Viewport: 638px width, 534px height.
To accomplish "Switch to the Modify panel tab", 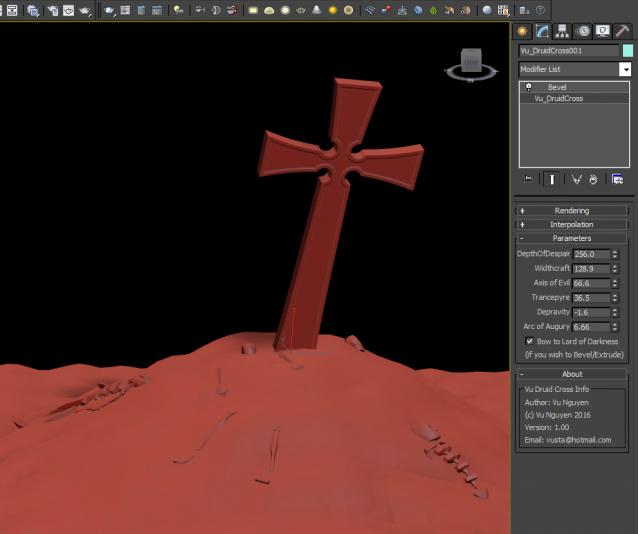I will pyautogui.click(x=541, y=31).
